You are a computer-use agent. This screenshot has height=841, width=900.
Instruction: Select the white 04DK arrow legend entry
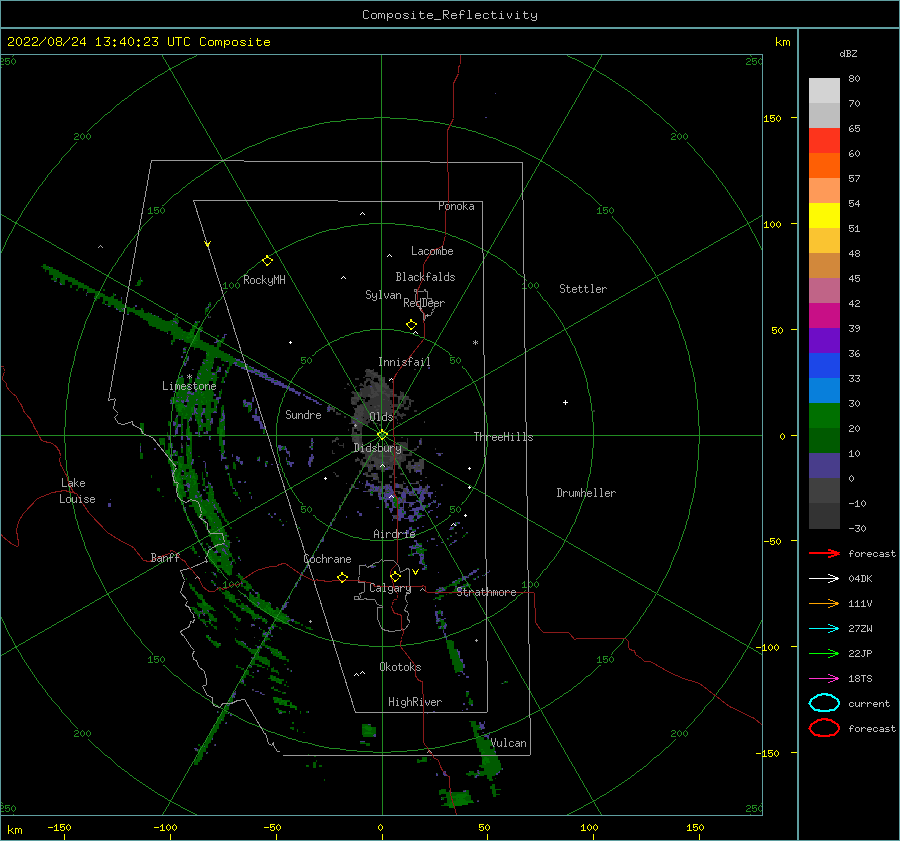[x=824, y=578]
